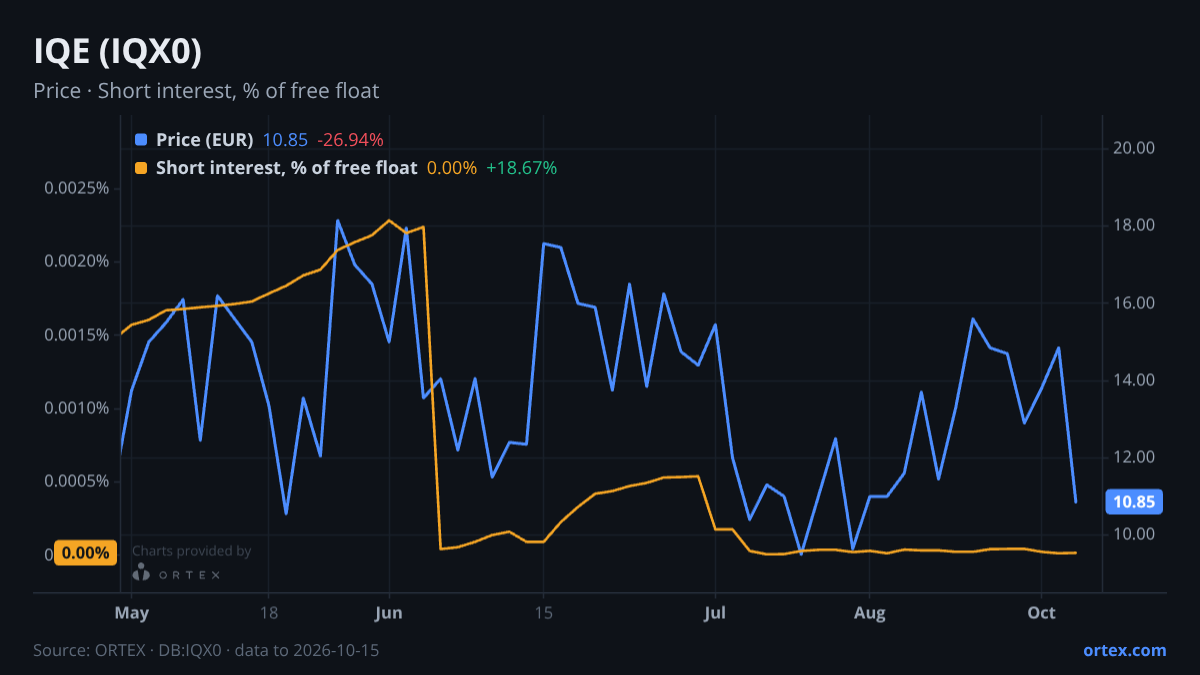Select the Price (EUR) legend label
The image size is (1200, 675).
click(x=205, y=140)
